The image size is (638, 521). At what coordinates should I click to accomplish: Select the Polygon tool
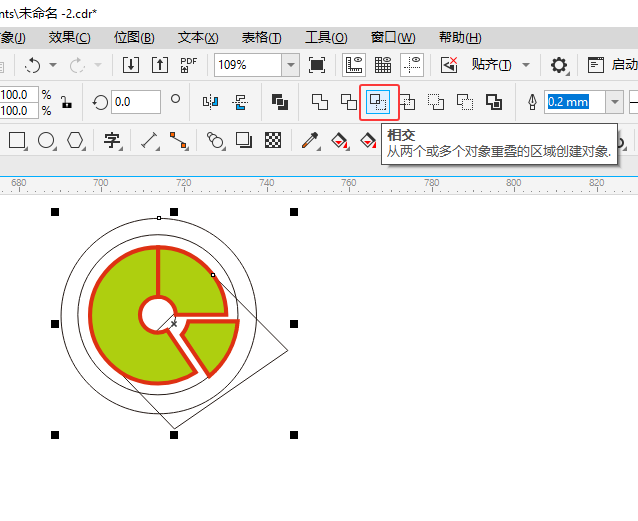click(x=75, y=140)
